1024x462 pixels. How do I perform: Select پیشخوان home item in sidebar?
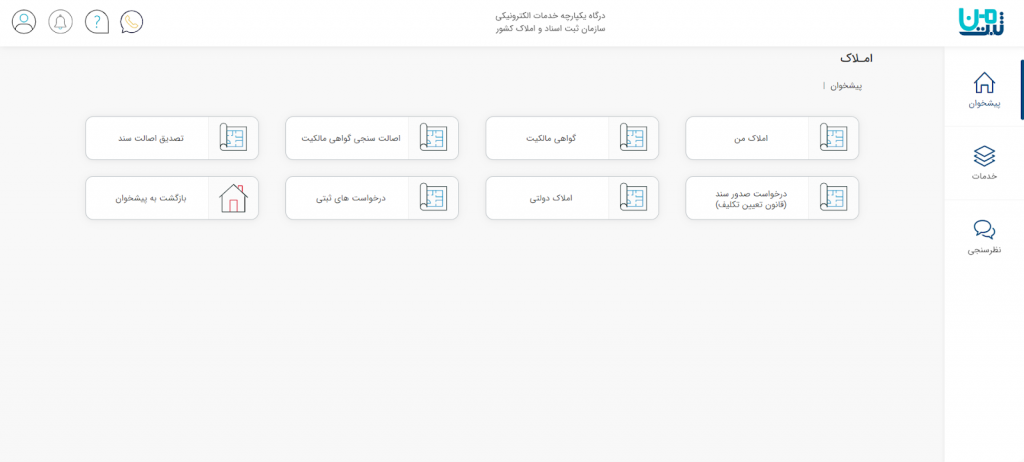pos(984,89)
